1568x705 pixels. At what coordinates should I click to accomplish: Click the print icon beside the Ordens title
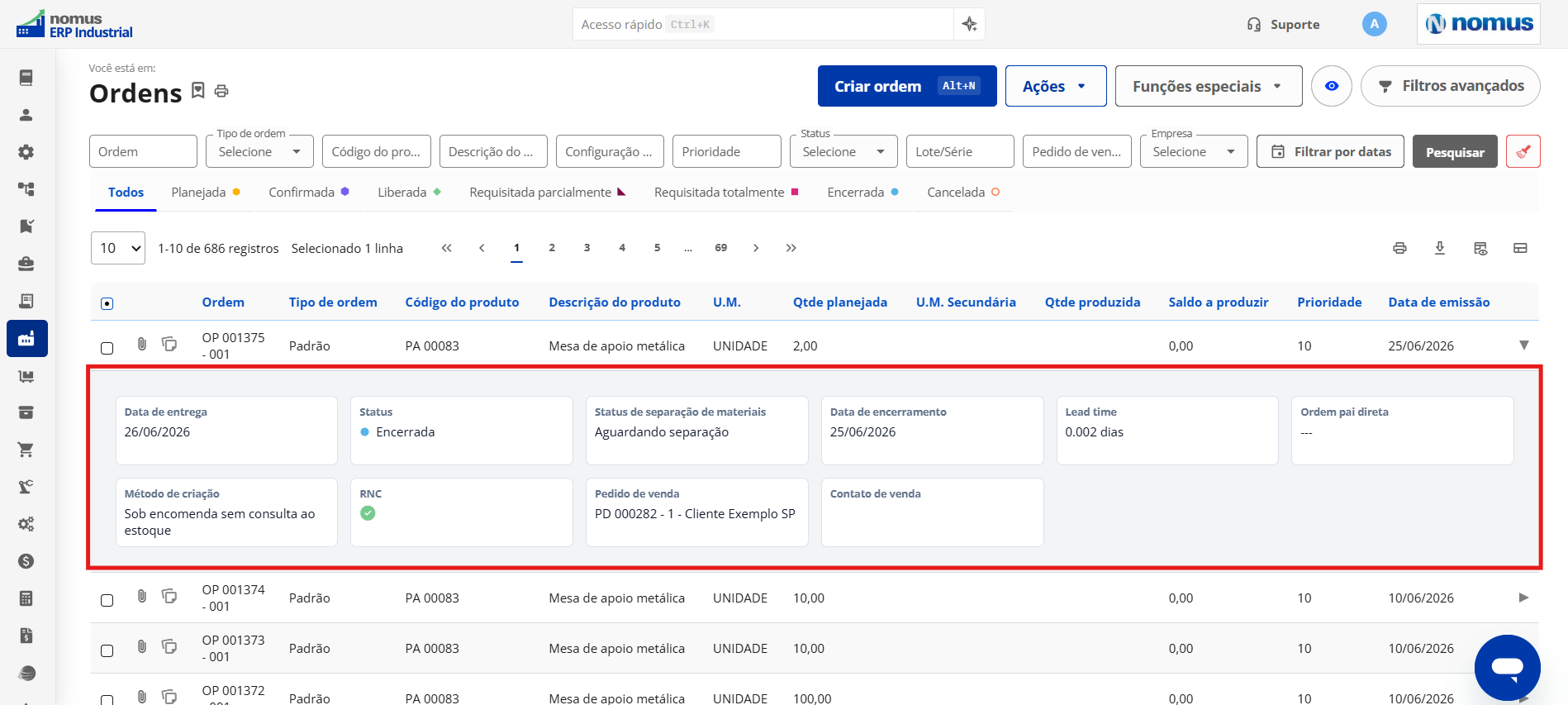[x=221, y=91]
